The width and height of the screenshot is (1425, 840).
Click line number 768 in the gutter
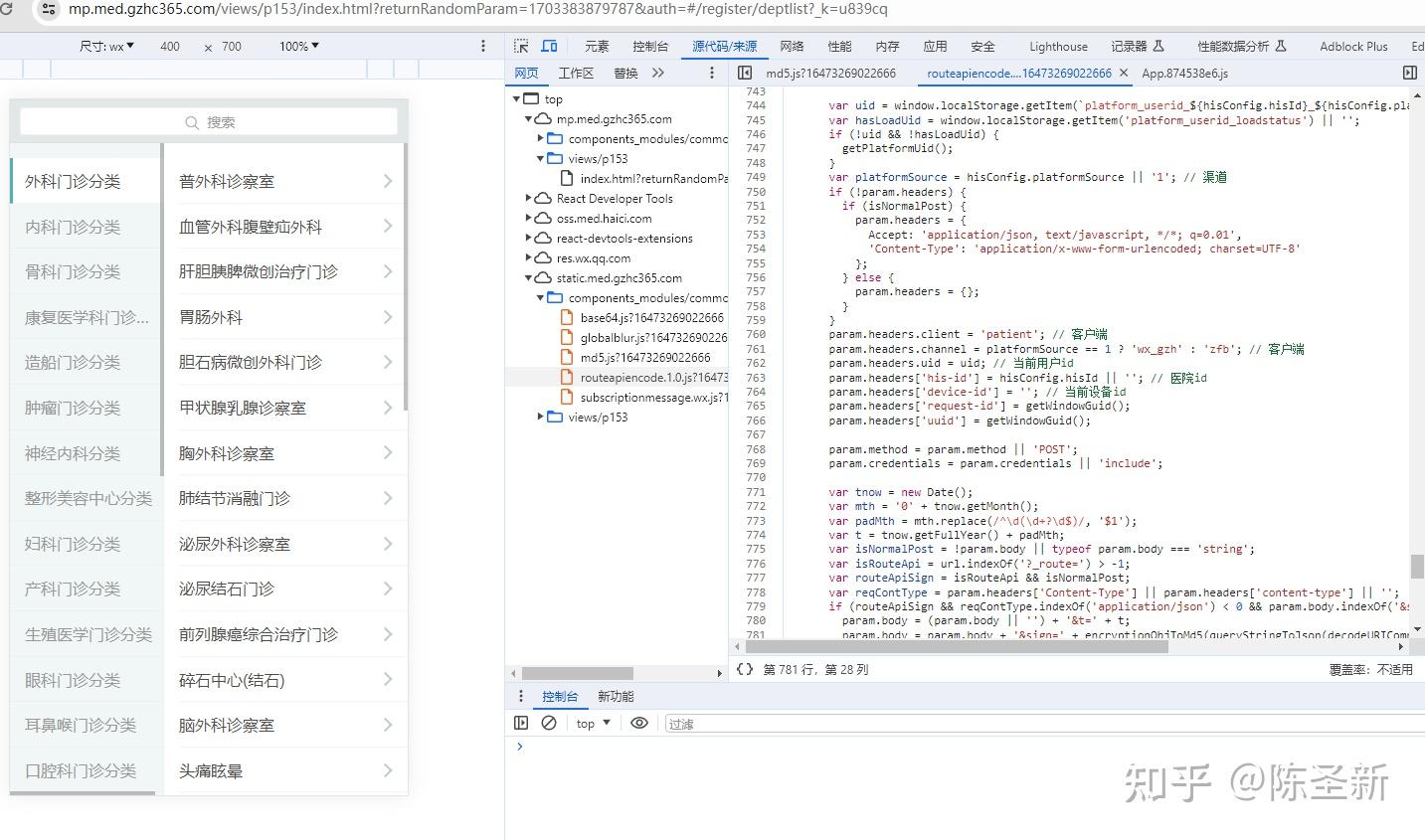pos(756,449)
